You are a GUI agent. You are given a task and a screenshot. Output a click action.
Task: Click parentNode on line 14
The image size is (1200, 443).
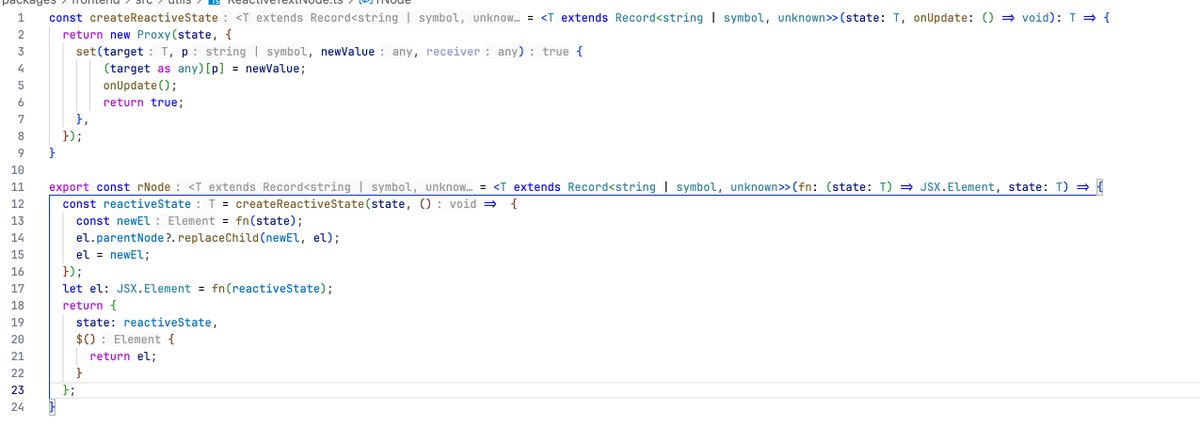tap(131, 238)
